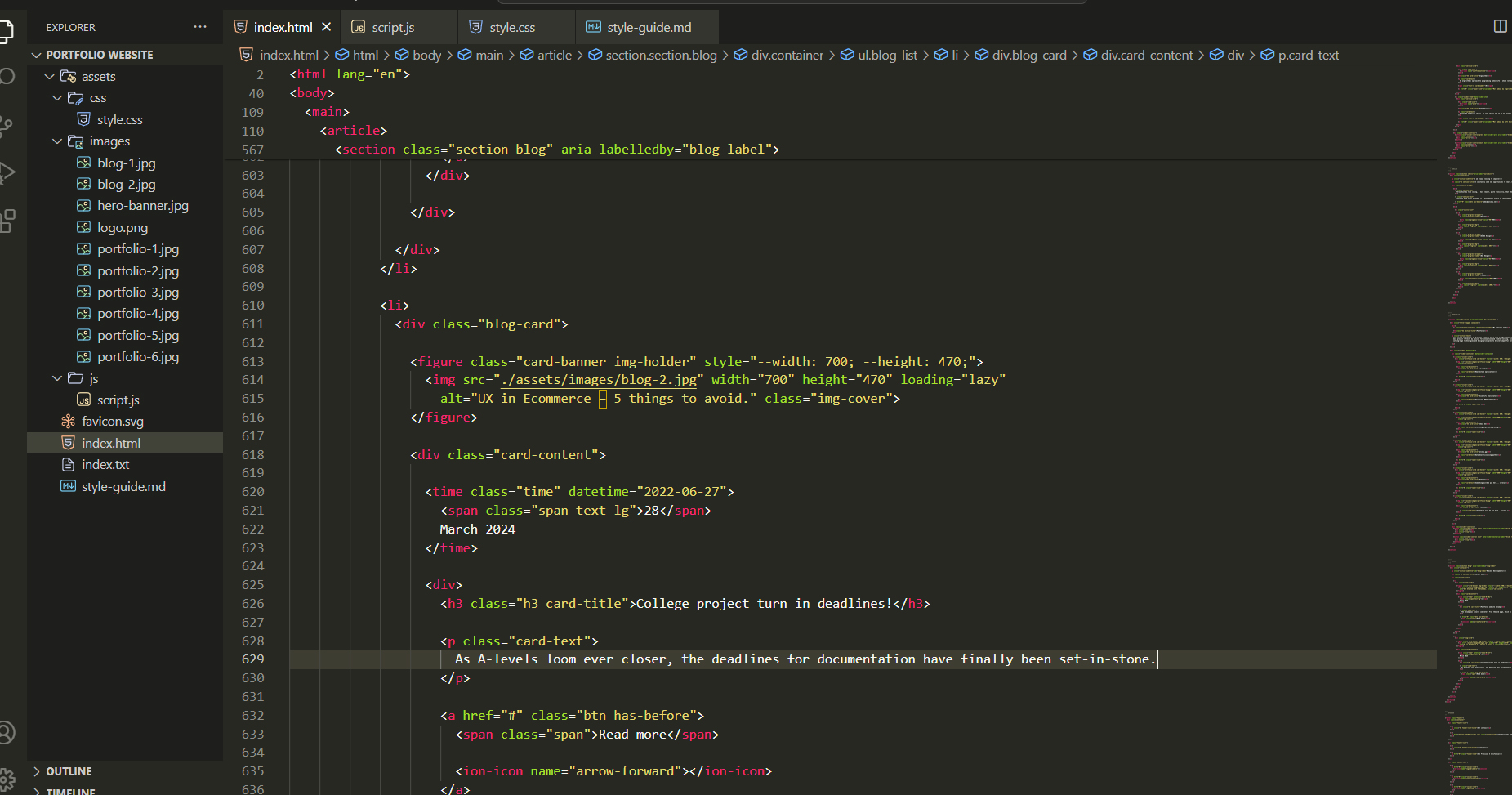Open style-guide.md in the explorer tree
This screenshot has width=1512, height=795.
[125, 486]
